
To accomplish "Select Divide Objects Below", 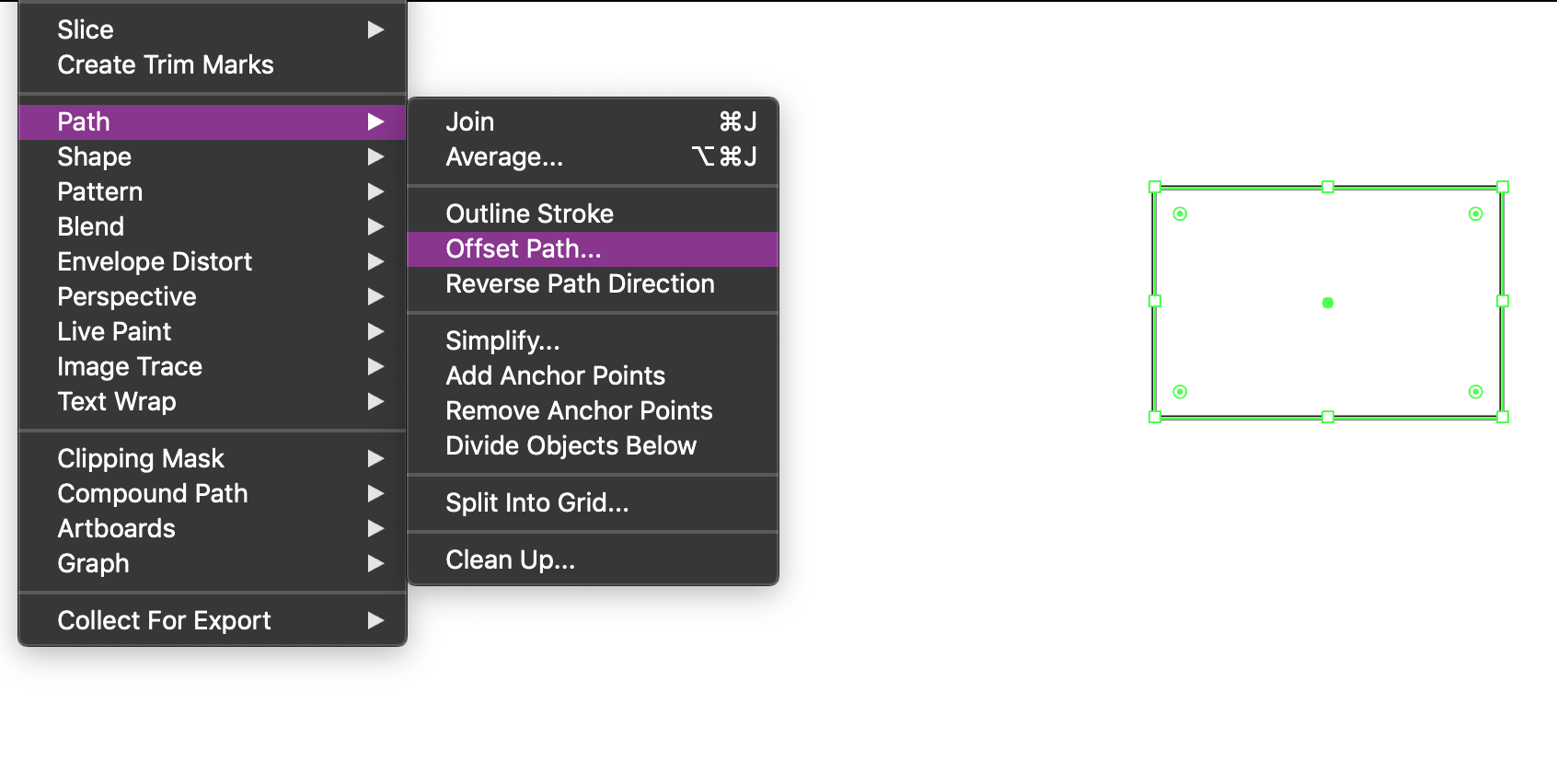I will pyautogui.click(x=593, y=446).
